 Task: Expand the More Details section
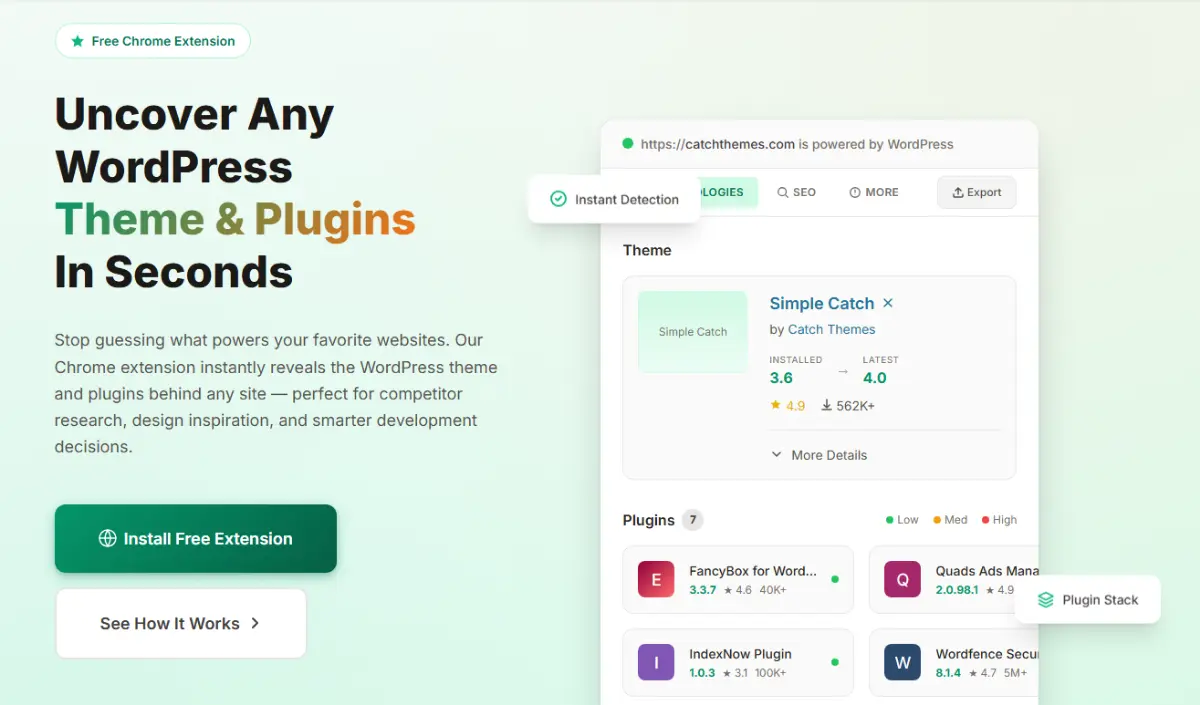pyautogui.click(x=830, y=455)
